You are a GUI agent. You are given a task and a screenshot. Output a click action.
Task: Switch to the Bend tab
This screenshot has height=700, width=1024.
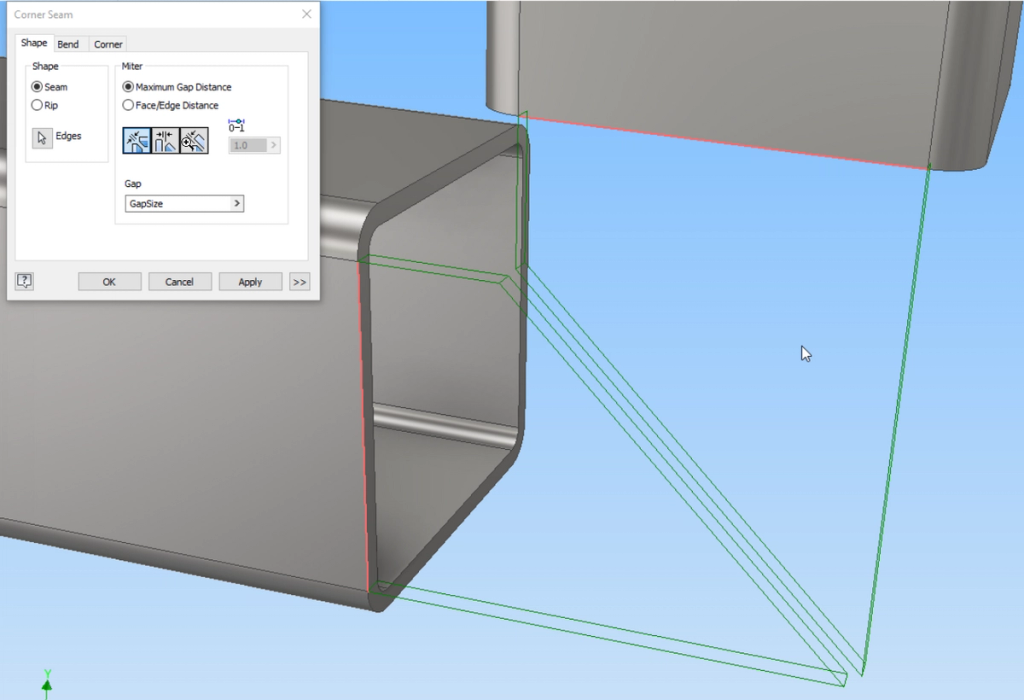[x=68, y=44]
